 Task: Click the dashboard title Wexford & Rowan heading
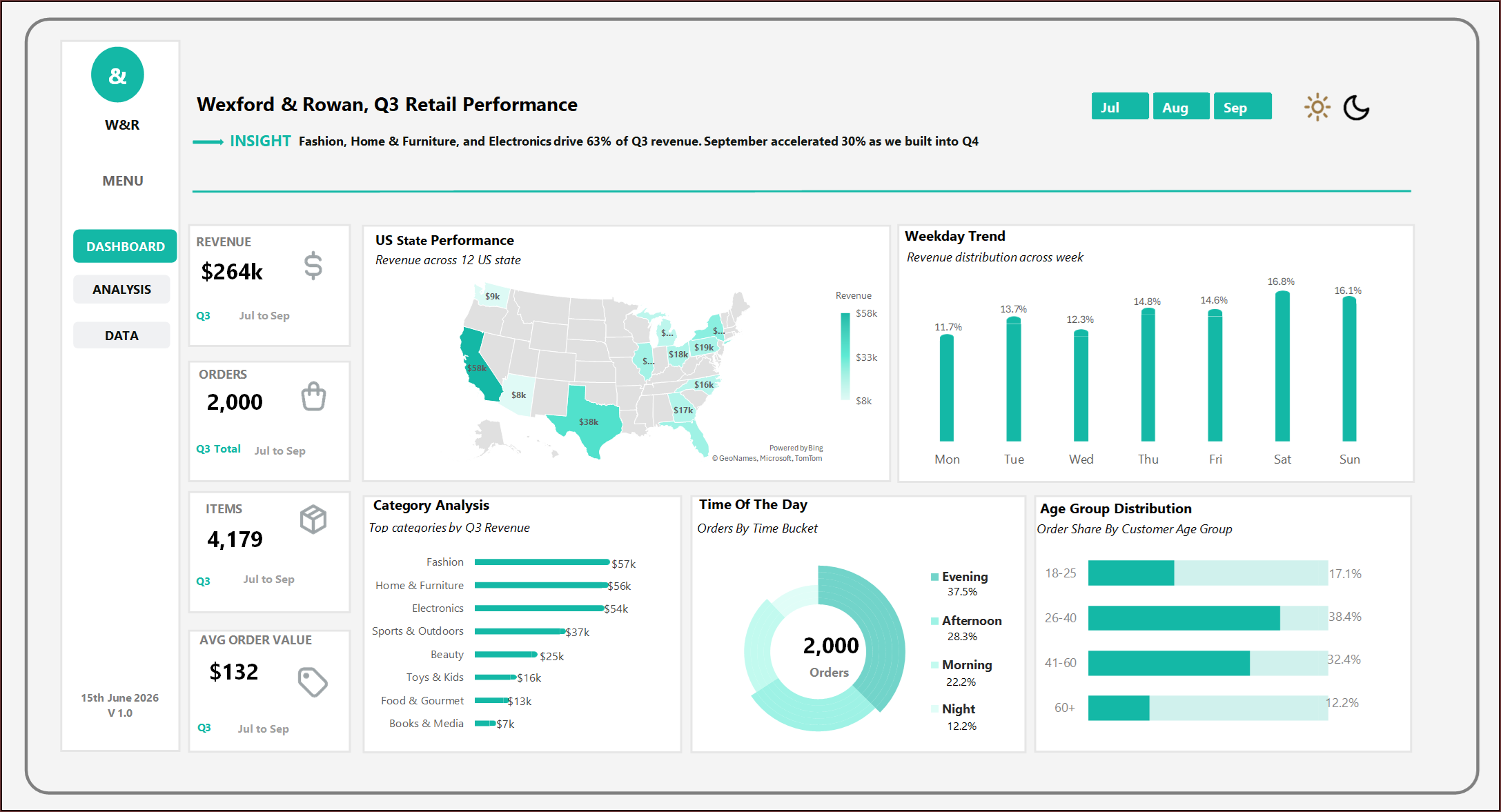(x=387, y=104)
